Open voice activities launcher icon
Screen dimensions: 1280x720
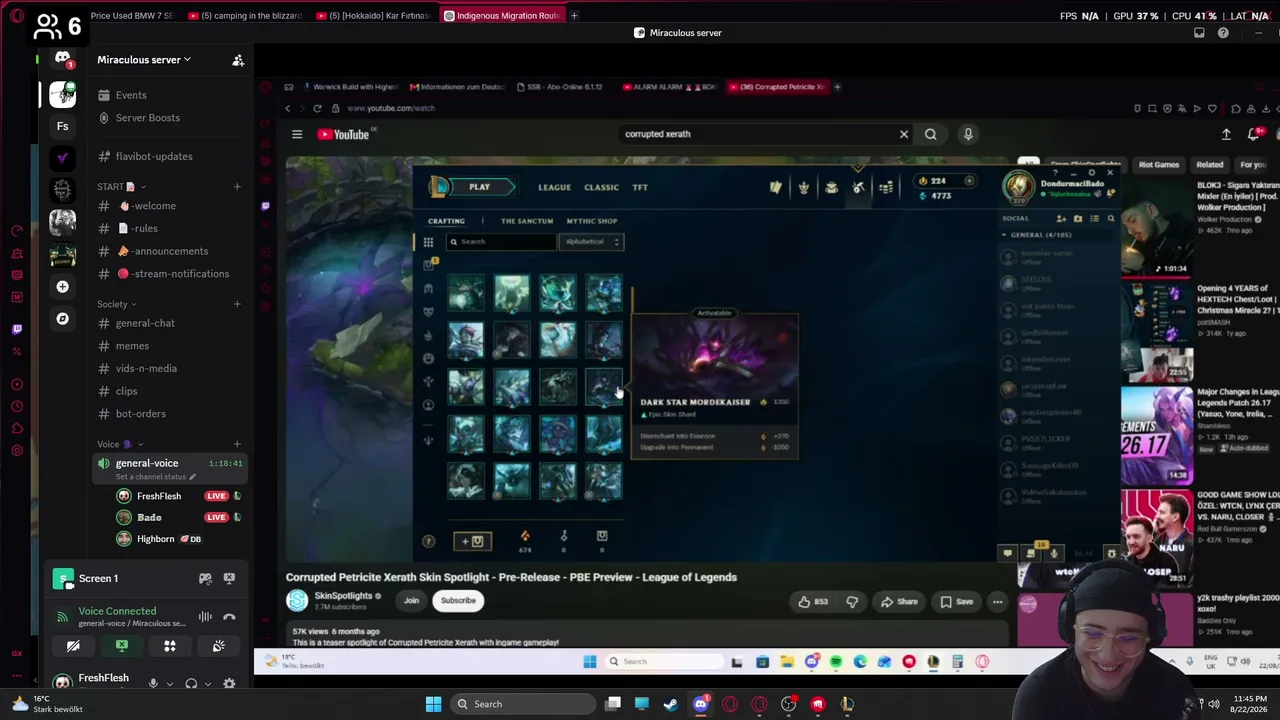click(x=170, y=646)
